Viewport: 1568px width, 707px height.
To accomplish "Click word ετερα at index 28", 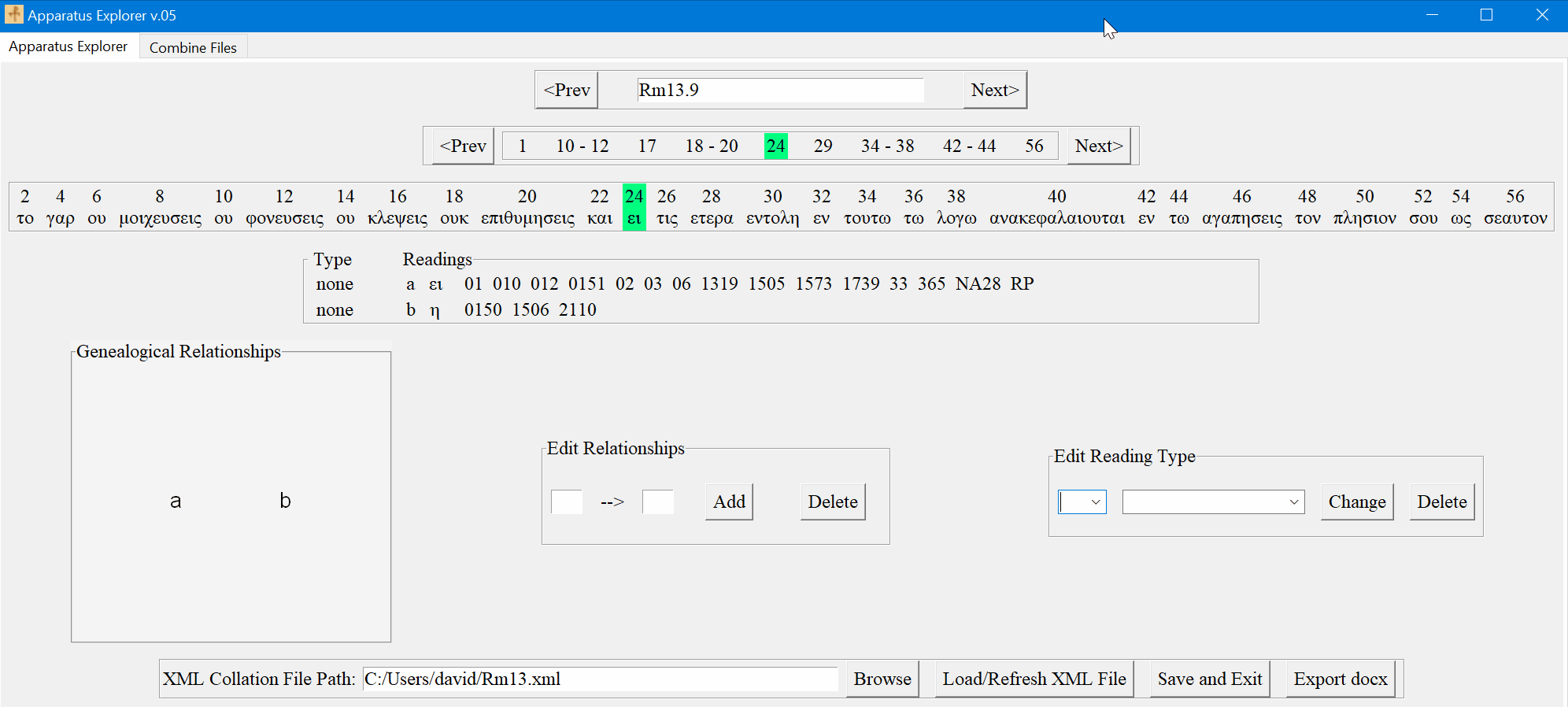I will pyautogui.click(x=712, y=218).
